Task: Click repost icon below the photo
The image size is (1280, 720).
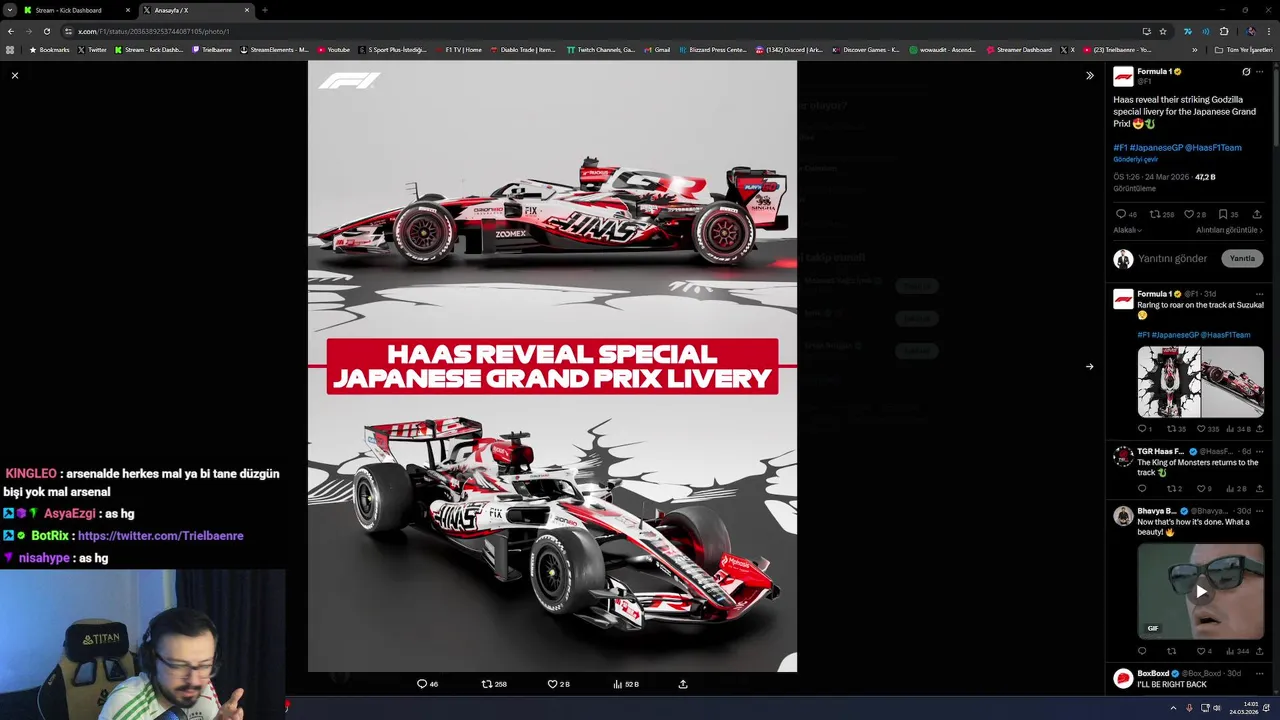Action: tap(487, 684)
